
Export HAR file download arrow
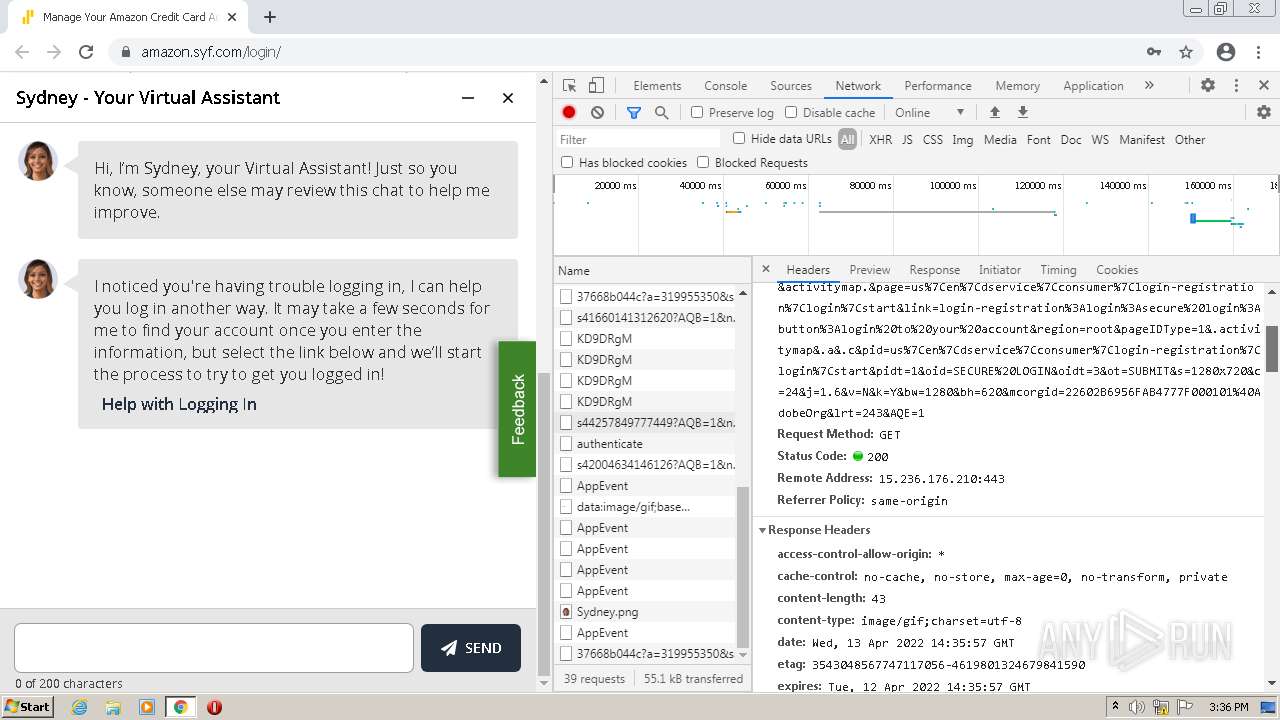click(1022, 113)
